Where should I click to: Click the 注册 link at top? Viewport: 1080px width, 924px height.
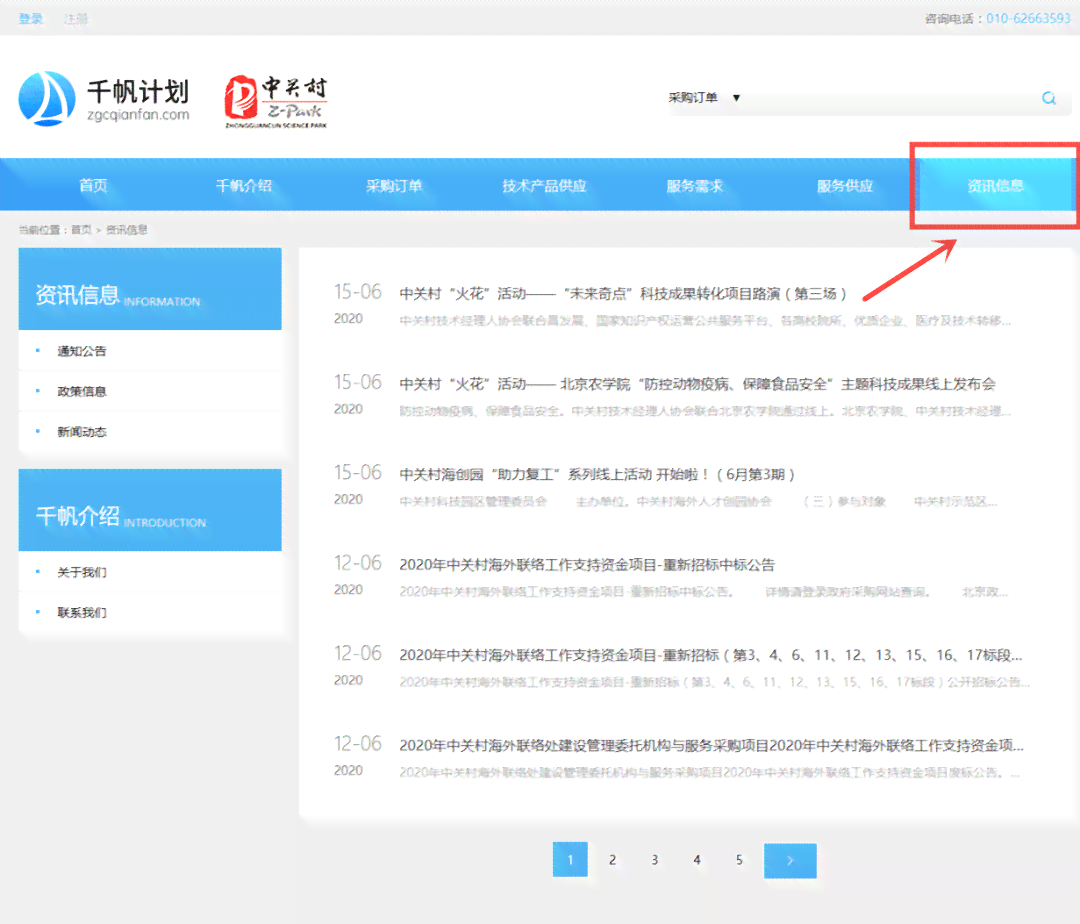click(76, 19)
